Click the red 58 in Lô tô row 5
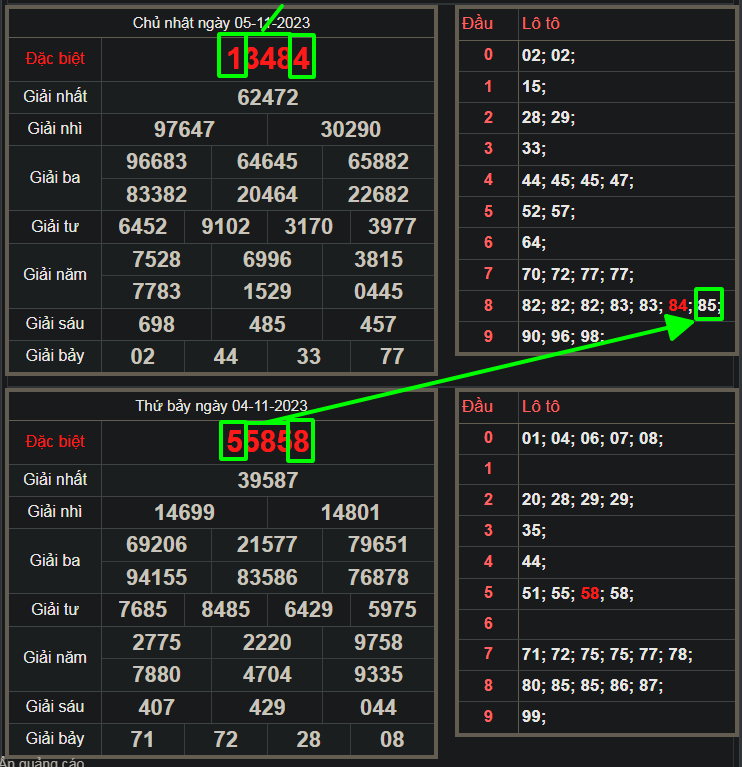The image size is (742, 767). click(591, 593)
